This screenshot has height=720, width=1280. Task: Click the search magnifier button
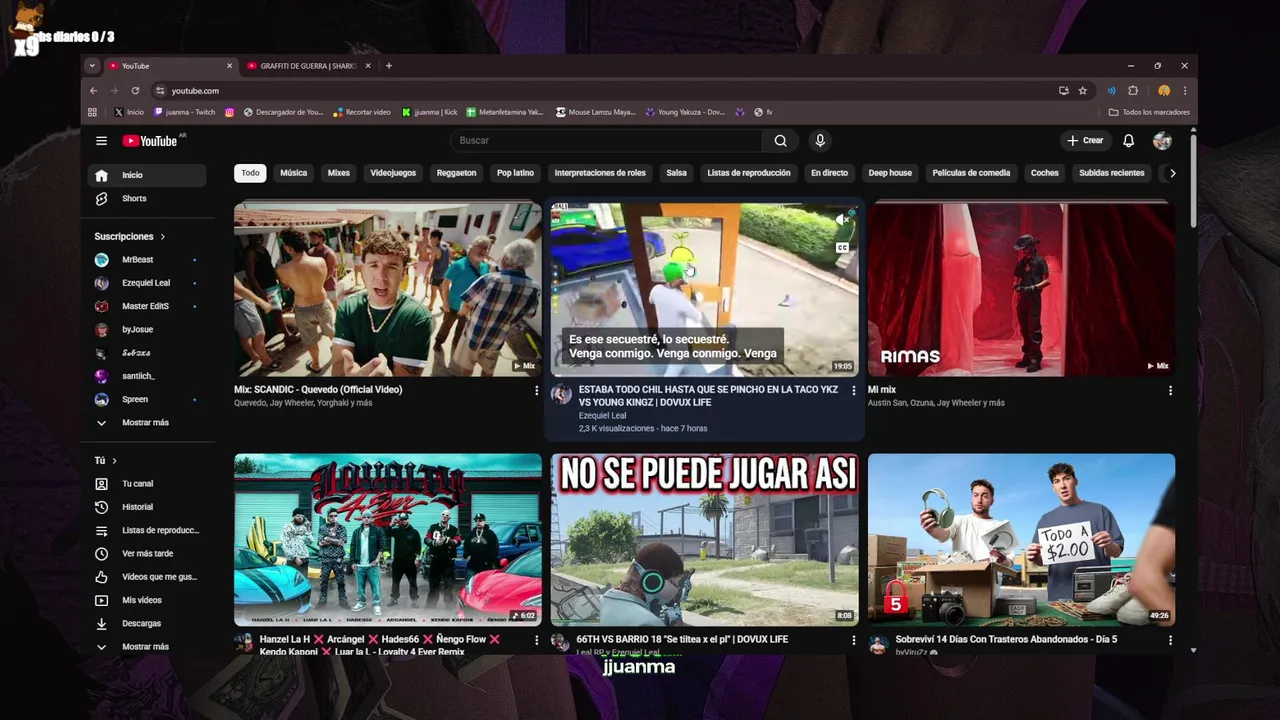tap(780, 141)
